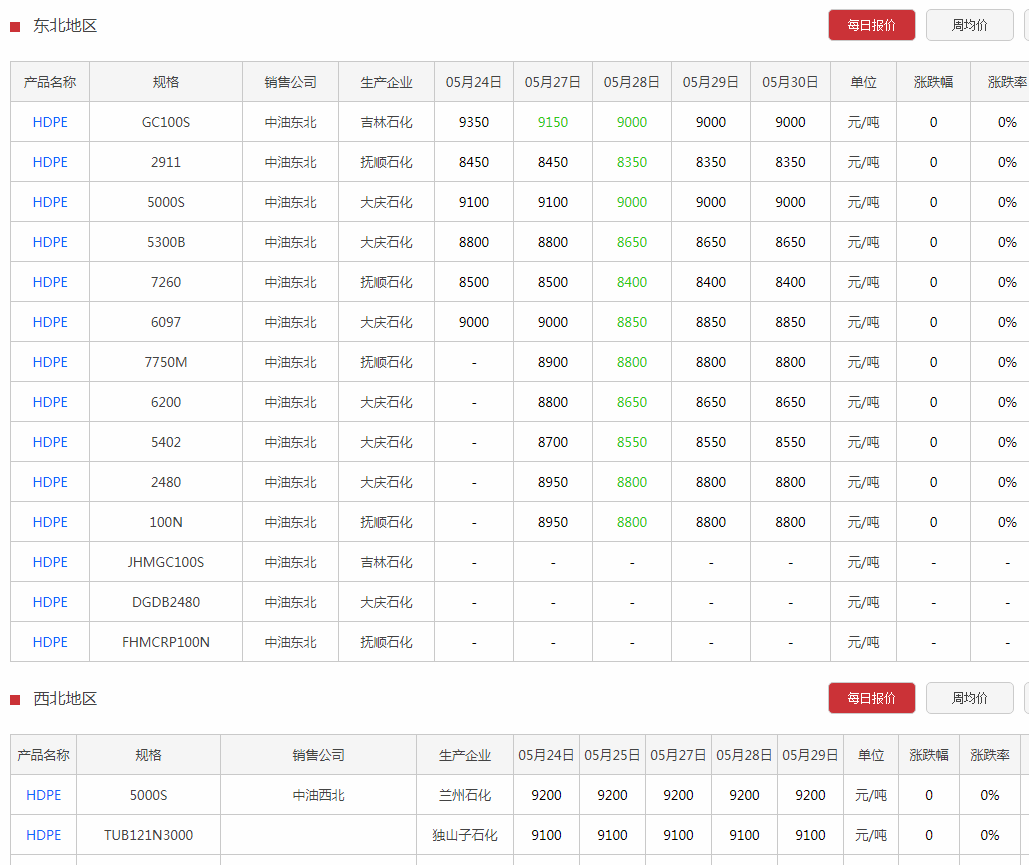
Task: Select green price 9150 in GC100S row
Action: click(x=553, y=122)
